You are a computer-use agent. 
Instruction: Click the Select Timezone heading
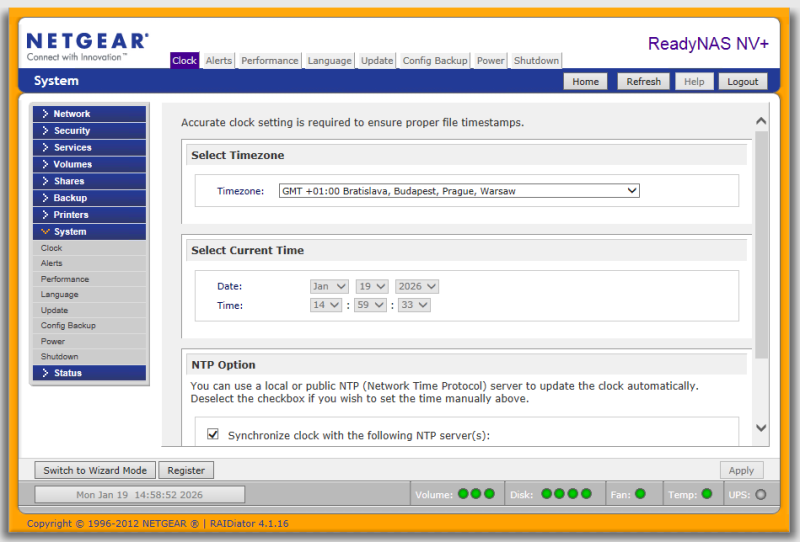tap(238, 155)
